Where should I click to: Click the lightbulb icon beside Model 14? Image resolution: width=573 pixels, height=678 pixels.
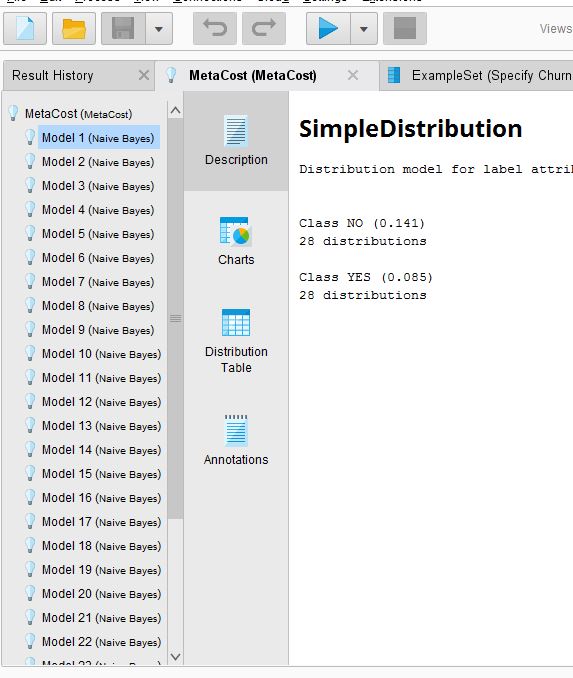[30, 450]
